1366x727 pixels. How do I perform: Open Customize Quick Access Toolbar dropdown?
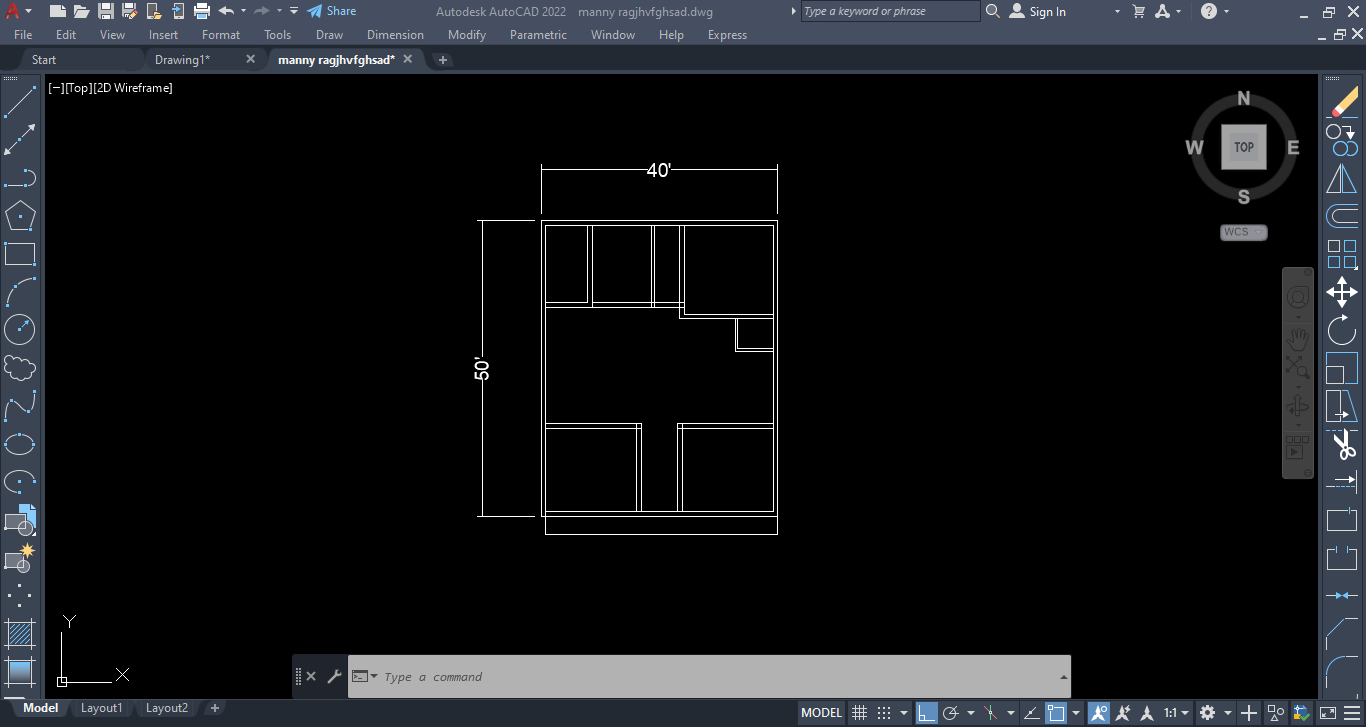[x=293, y=11]
